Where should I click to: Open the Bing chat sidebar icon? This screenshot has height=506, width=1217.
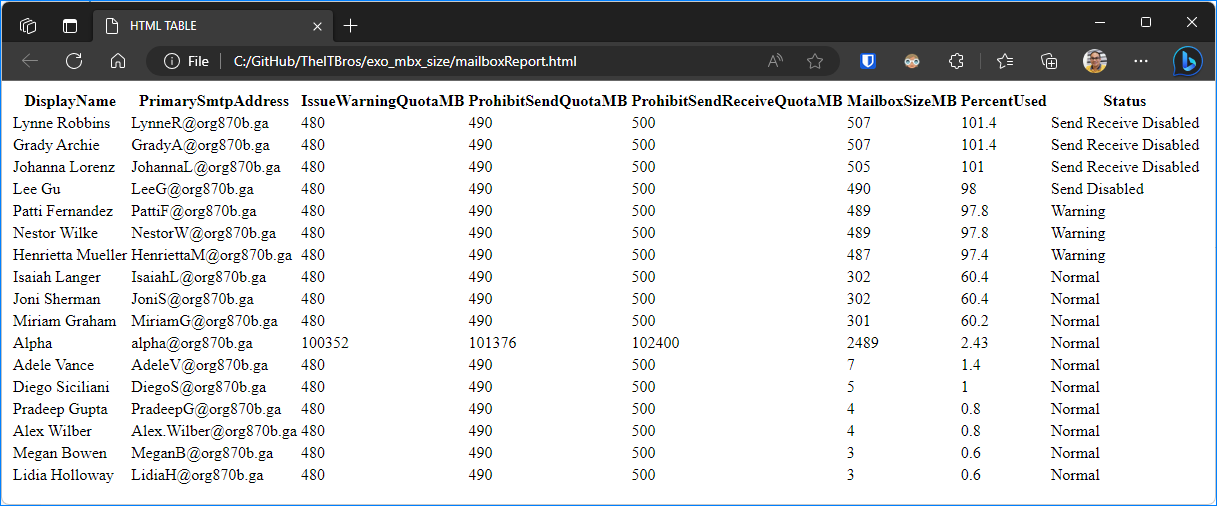pyautogui.click(x=1187, y=61)
